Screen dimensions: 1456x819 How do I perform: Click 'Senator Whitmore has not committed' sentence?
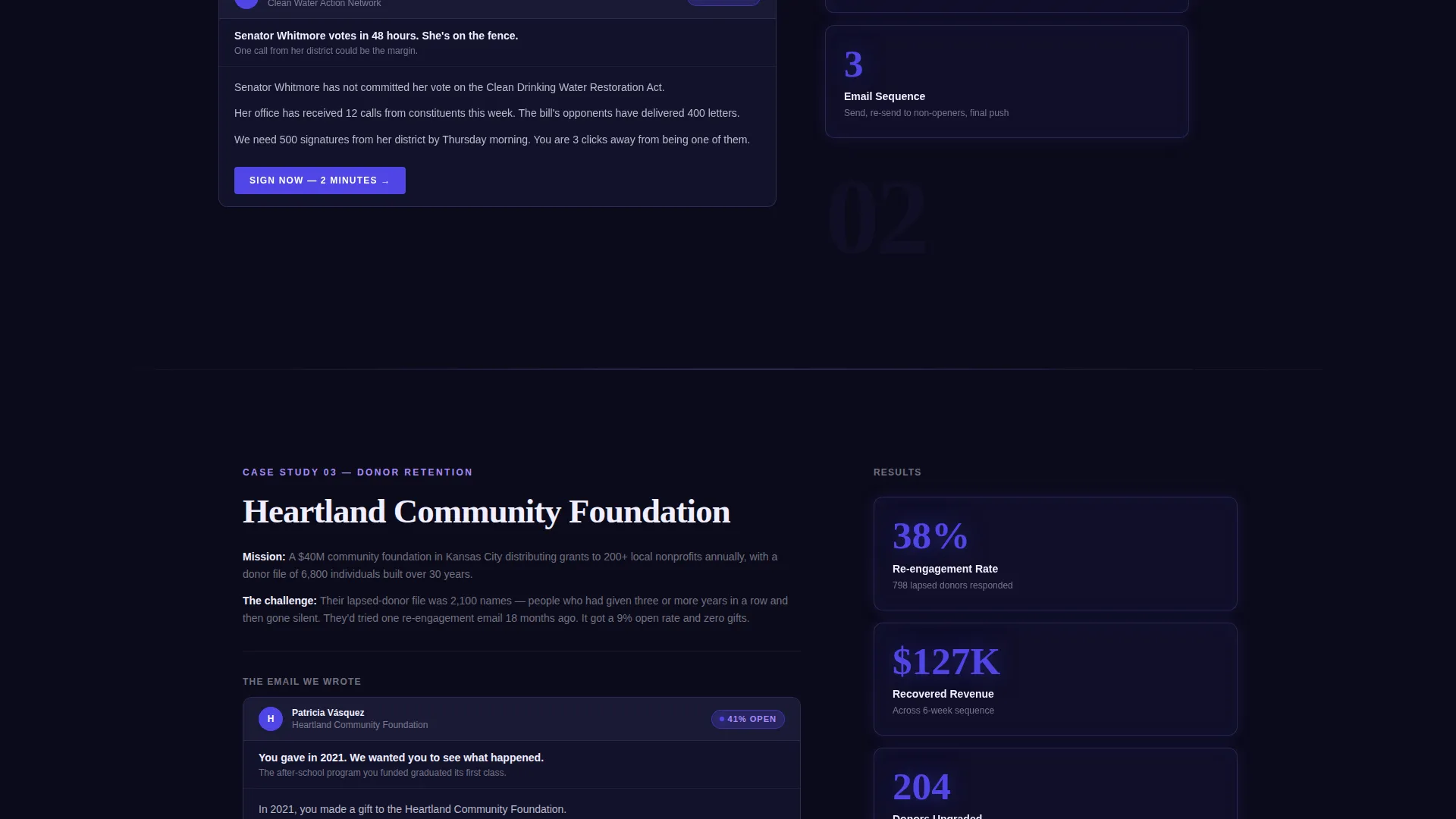tap(449, 87)
